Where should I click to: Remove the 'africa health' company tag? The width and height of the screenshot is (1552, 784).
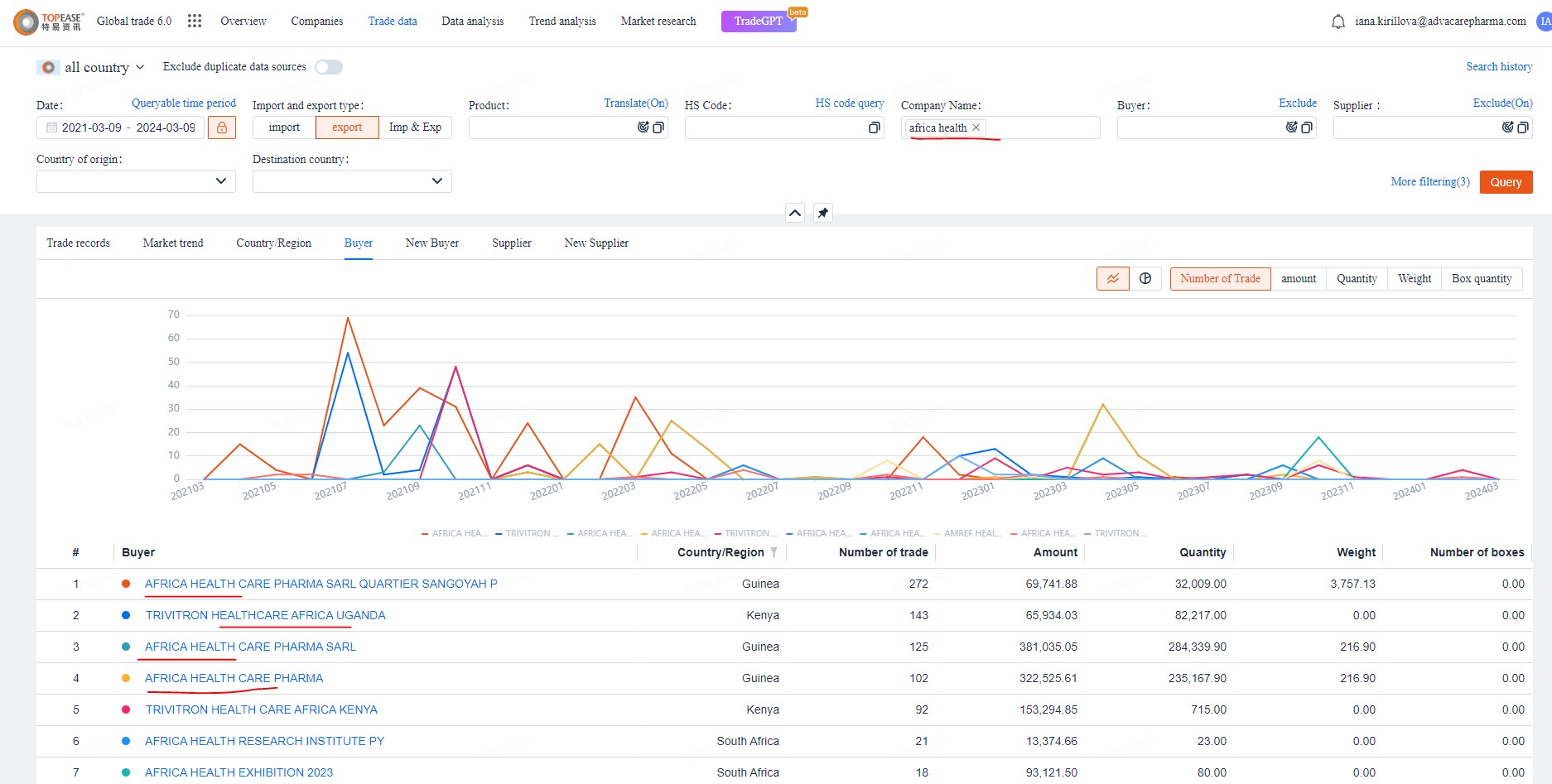pos(976,127)
